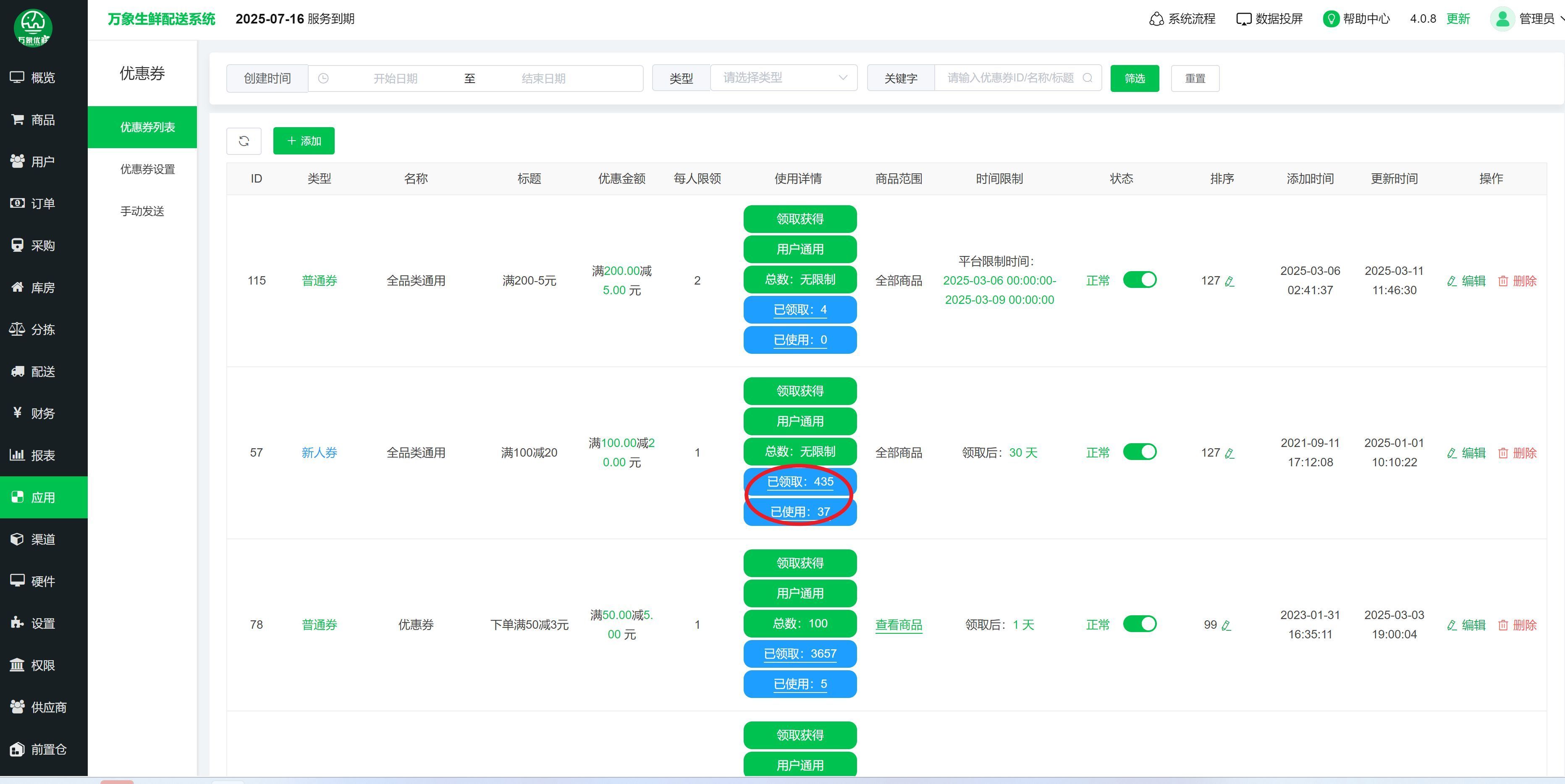Open the 开始日期 start date picker

tap(395, 78)
